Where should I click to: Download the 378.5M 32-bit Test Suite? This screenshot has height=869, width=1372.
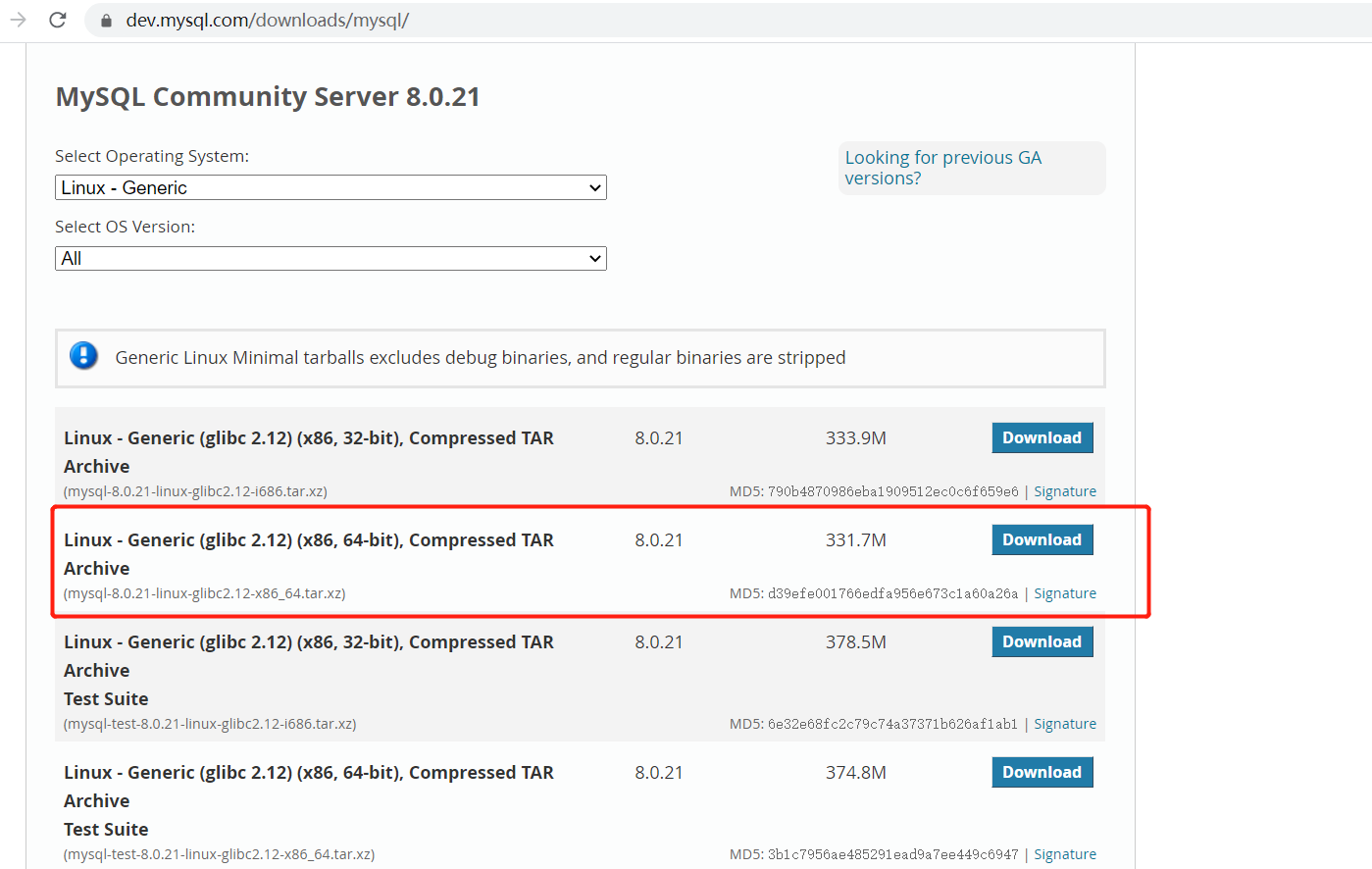tap(1042, 641)
